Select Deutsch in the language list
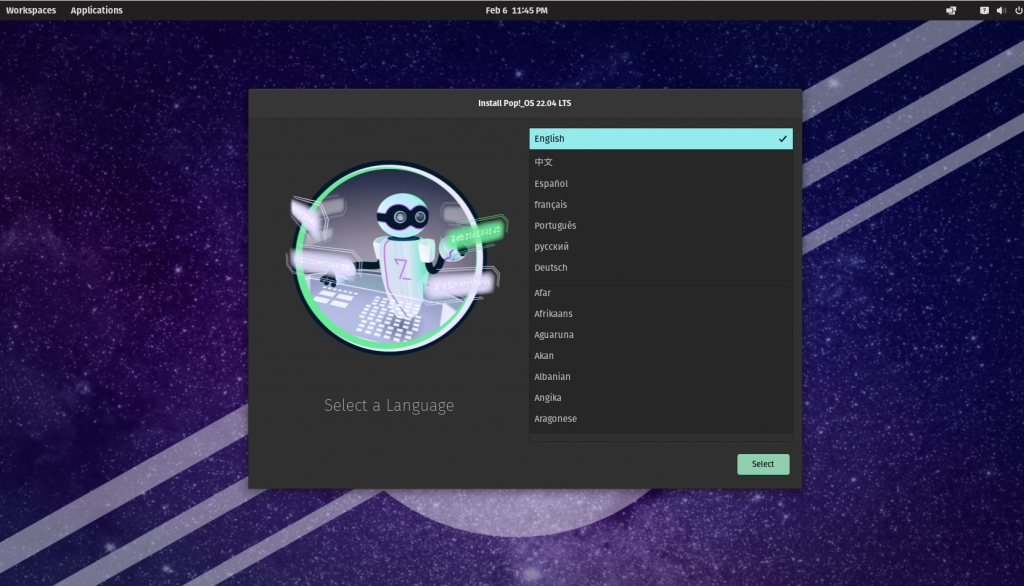1024x586 pixels. 661,267
